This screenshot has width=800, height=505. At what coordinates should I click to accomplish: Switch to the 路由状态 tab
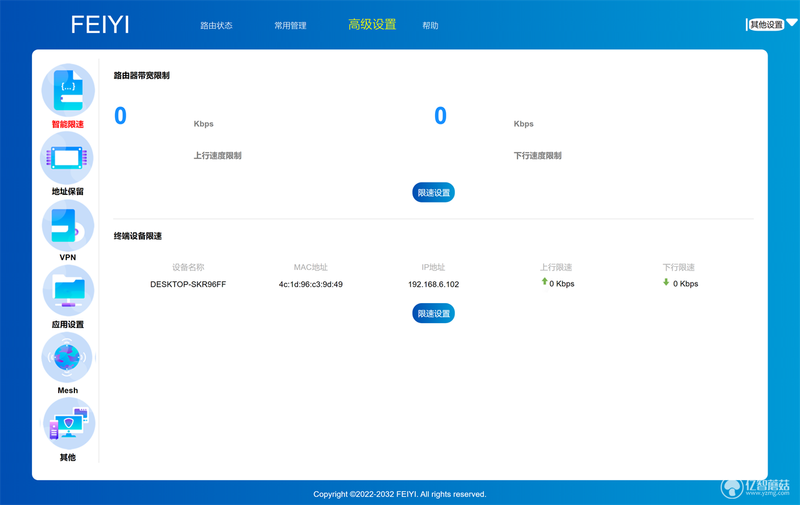click(216, 26)
